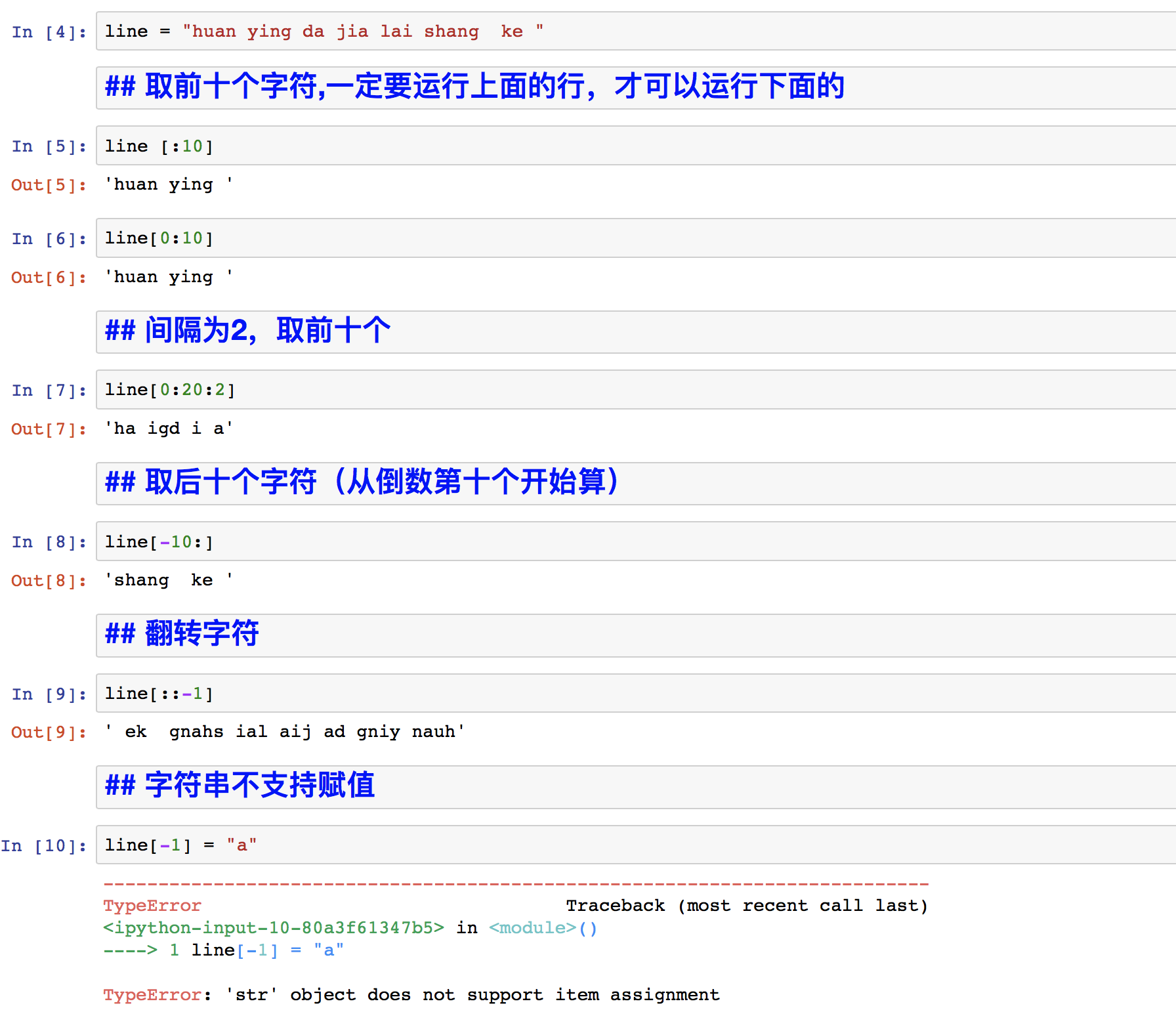Focus the code cell containing line [:10]
The image size is (1176, 1033).
(636, 146)
